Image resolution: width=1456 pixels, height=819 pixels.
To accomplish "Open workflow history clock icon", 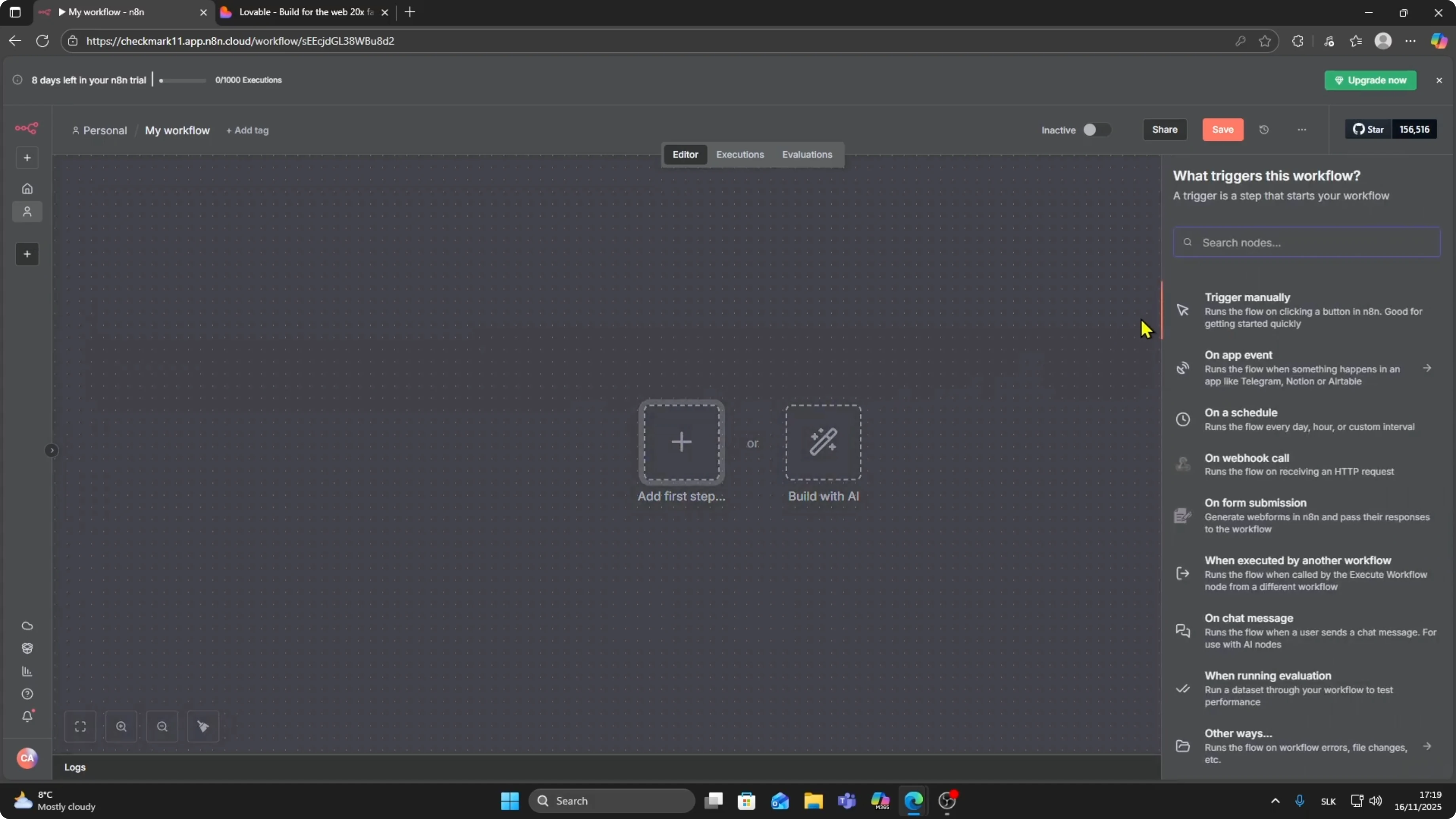I will pos(1265,130).
